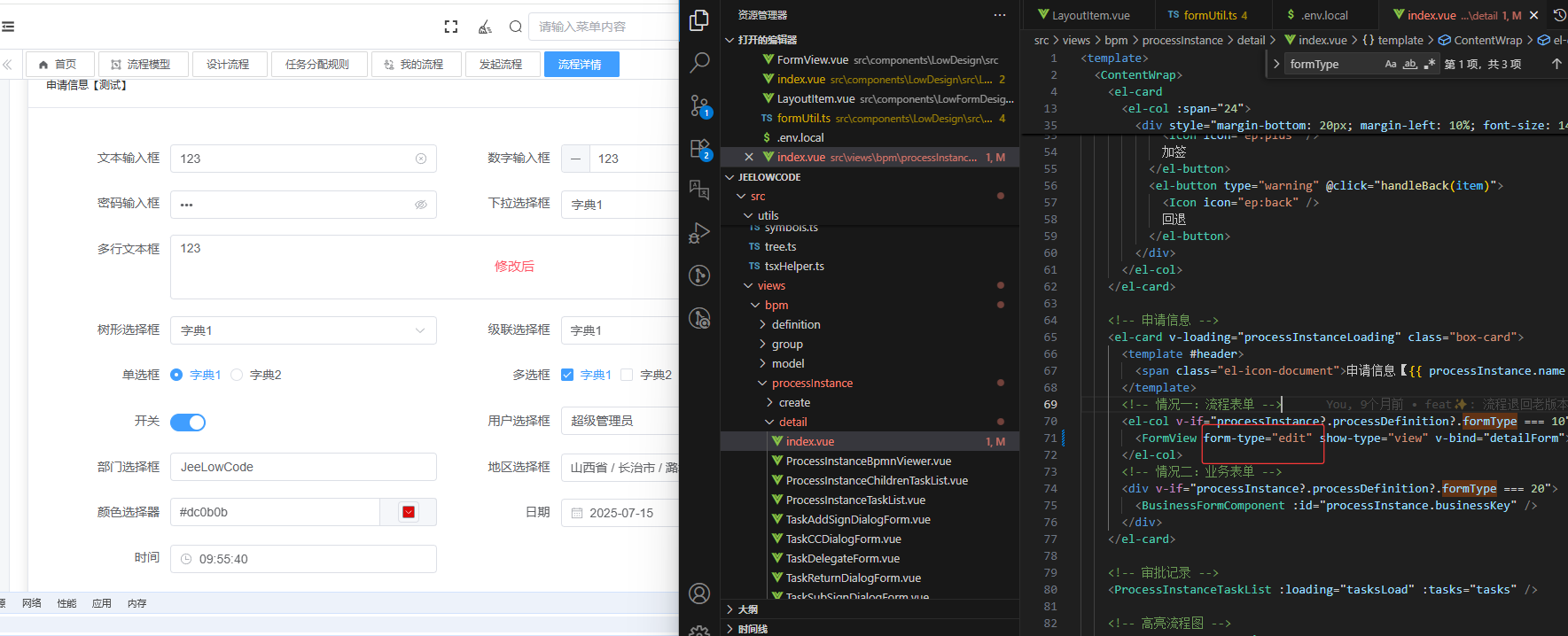Switch to the 设计流程 tab

pos(228,65)
